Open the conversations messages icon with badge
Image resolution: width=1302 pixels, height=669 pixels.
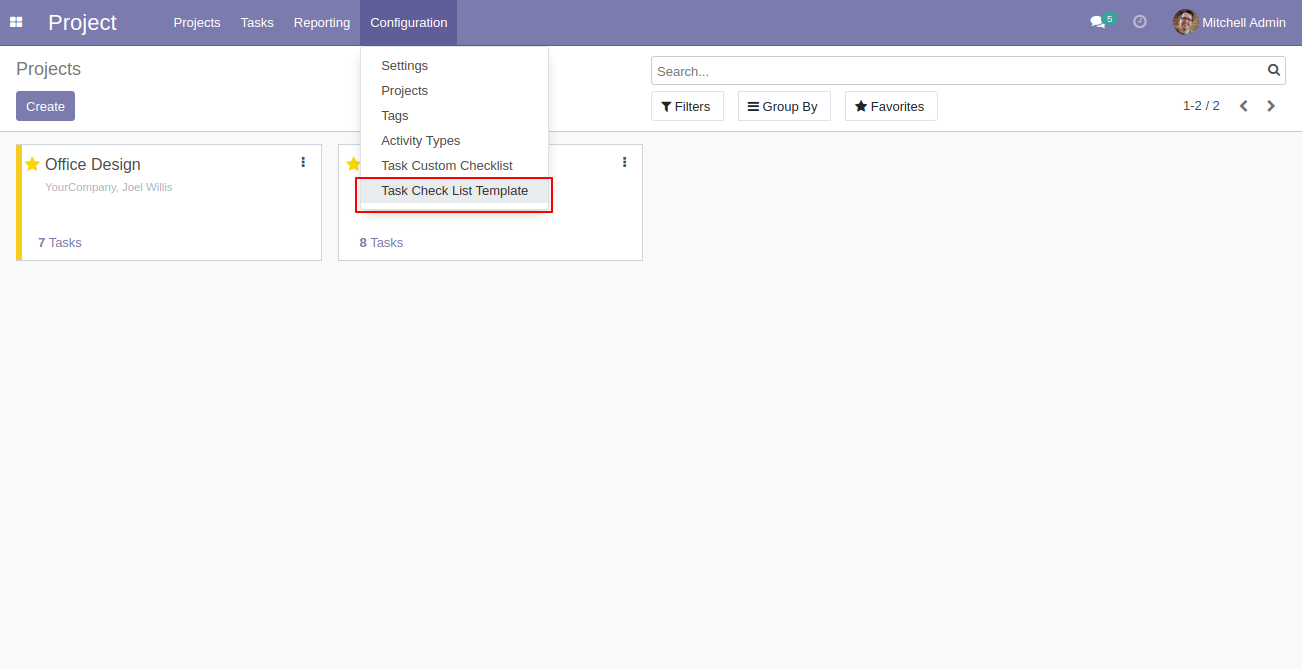point(1102,21)
